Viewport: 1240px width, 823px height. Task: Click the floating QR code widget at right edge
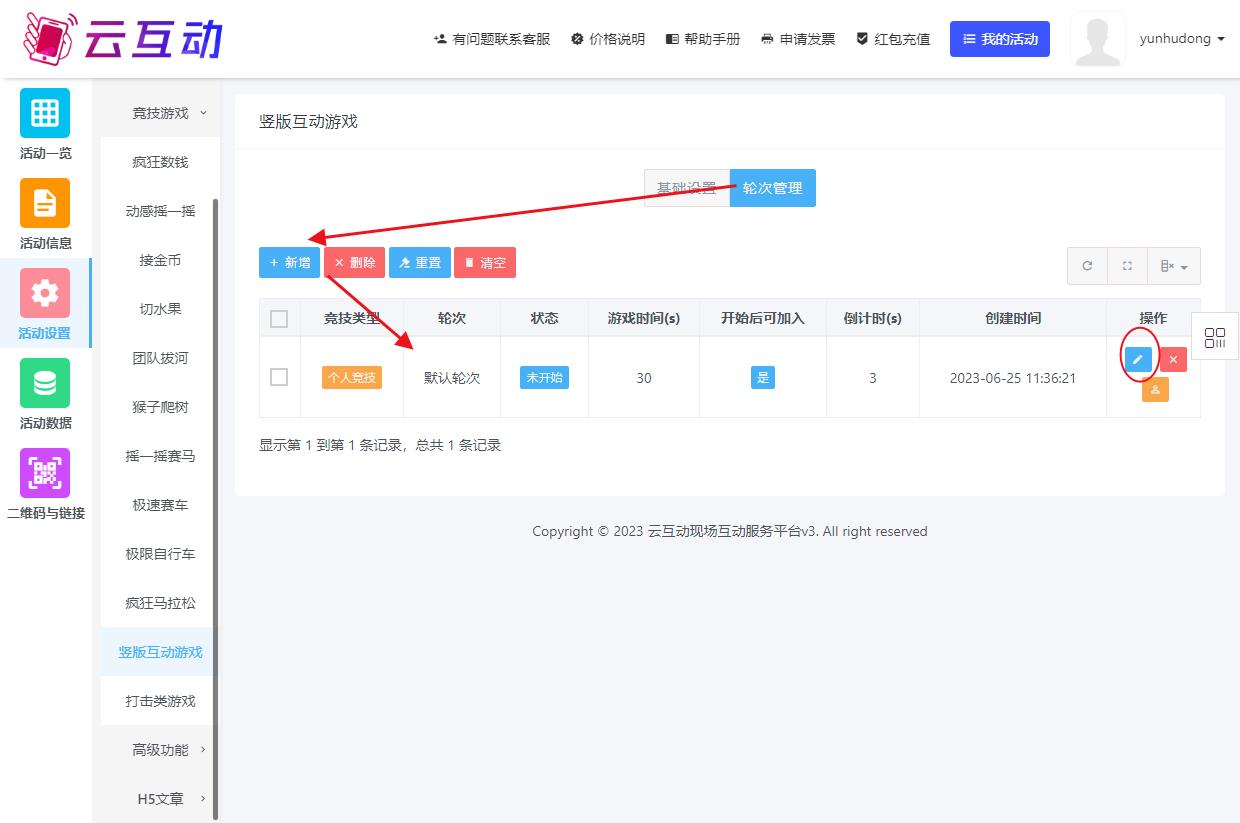pyautogui.click(x=1215, y=338)
